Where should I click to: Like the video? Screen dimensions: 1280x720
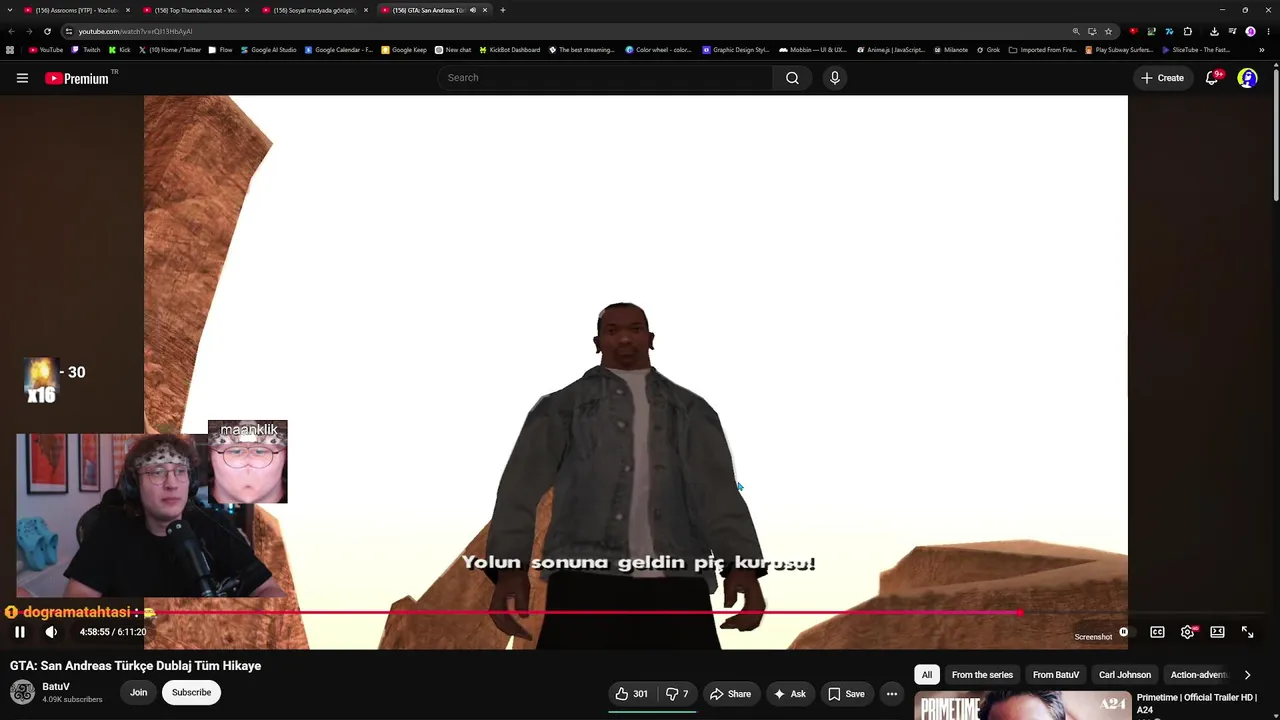[631, 694]
